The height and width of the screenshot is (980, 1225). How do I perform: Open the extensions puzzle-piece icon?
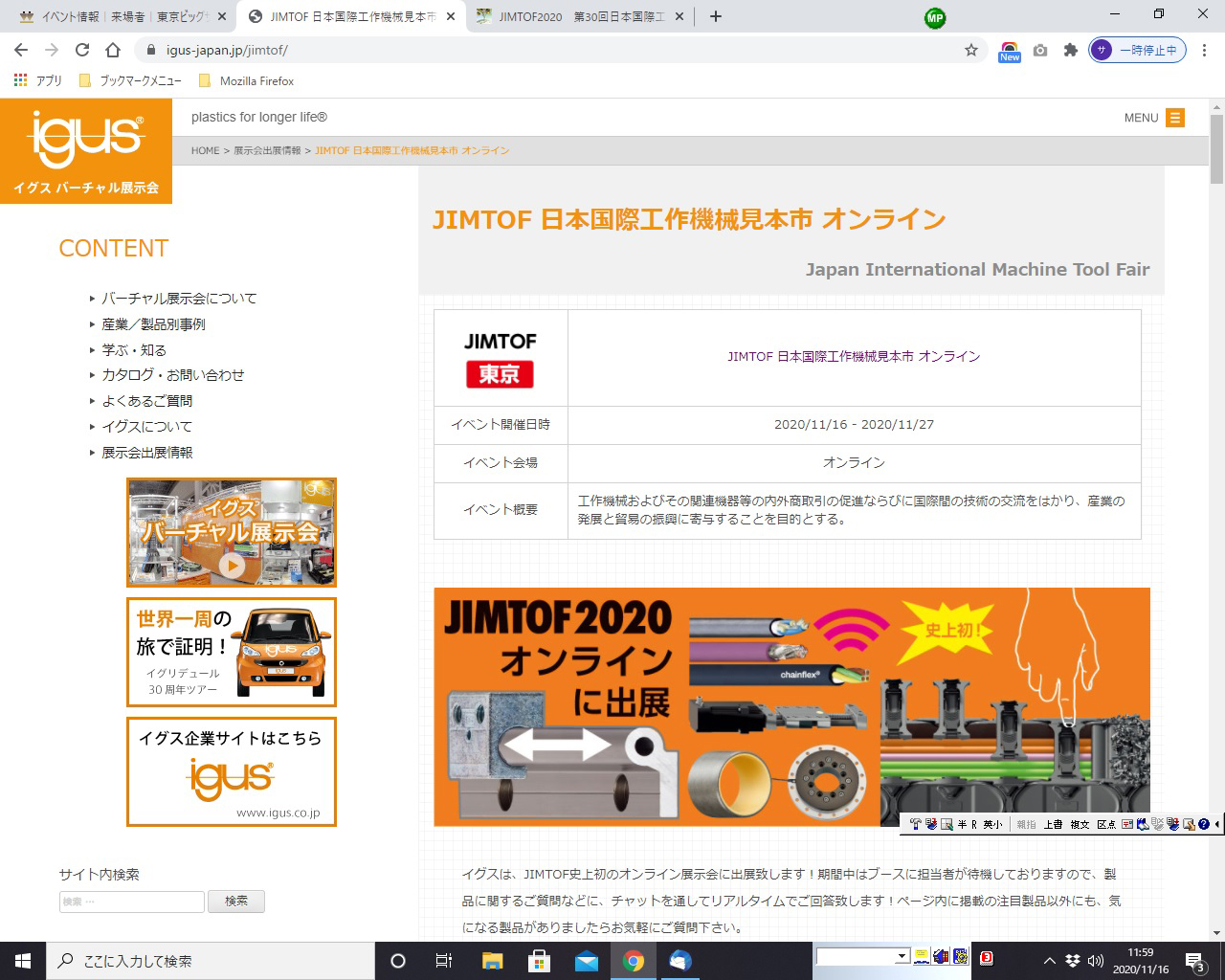1071,50
